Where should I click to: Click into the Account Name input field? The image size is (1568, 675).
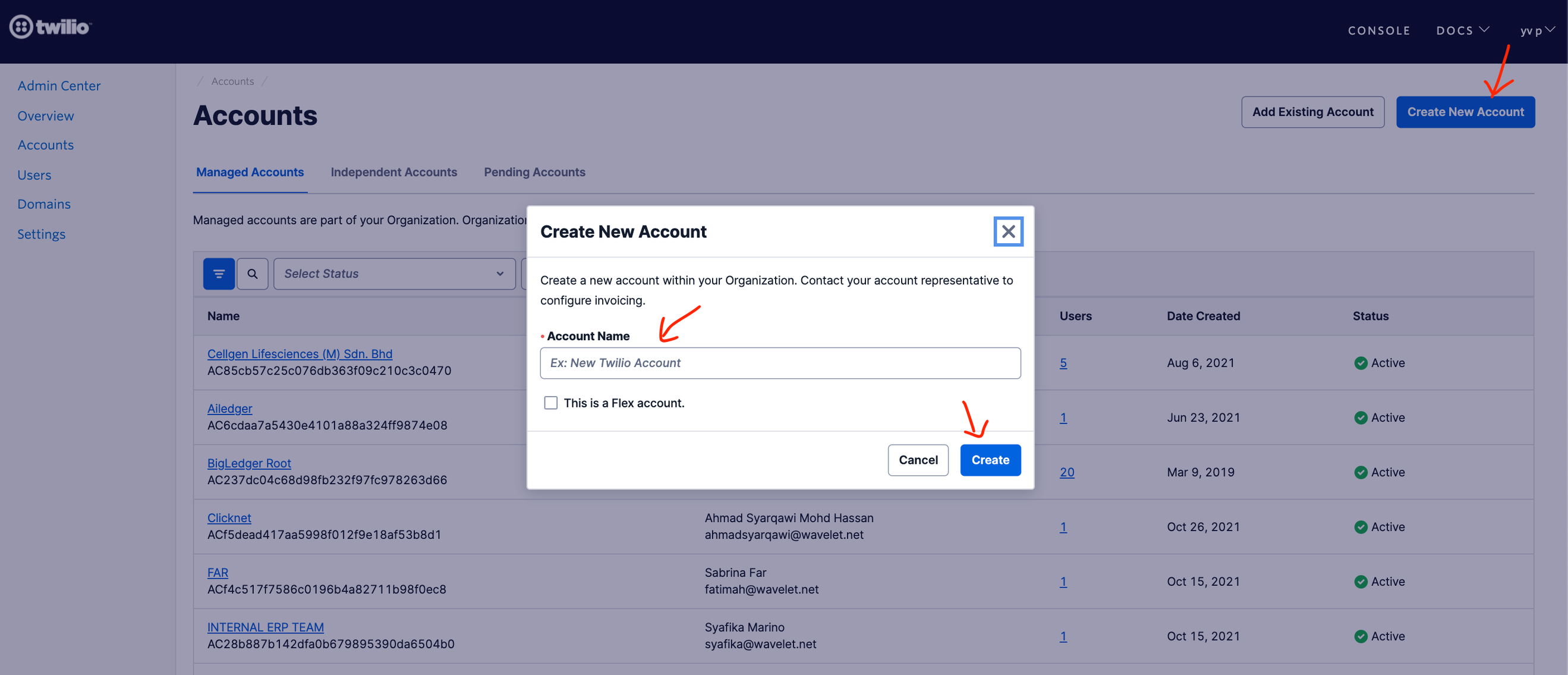780,363
